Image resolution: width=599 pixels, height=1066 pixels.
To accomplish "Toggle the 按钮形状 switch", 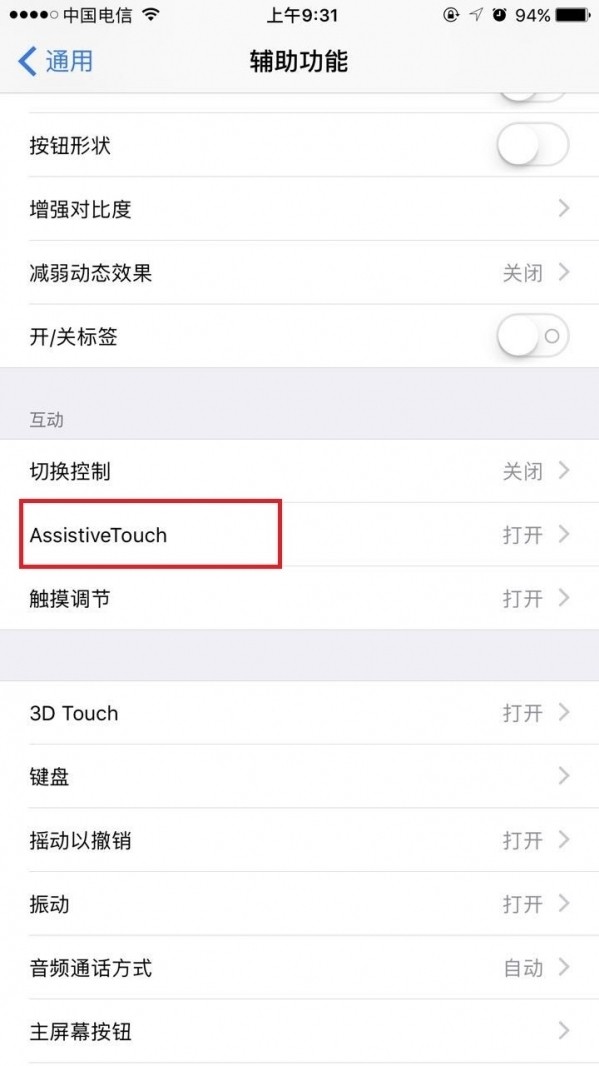I will click(532, 145).
